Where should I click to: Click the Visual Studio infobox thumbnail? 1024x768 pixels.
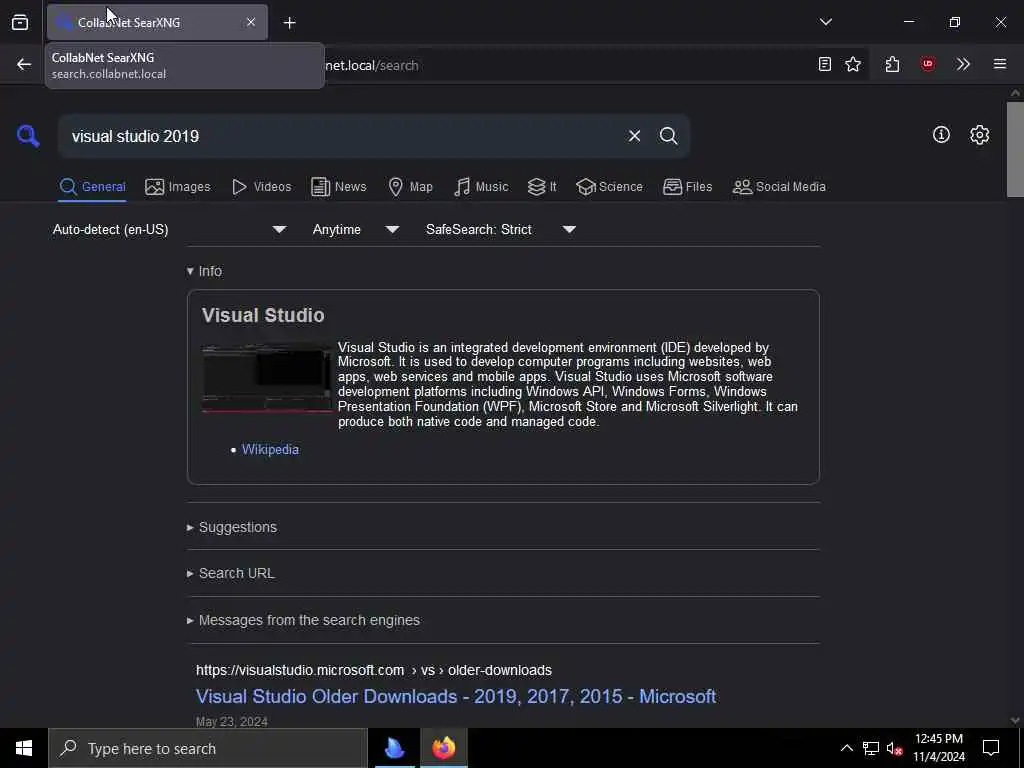pos(267,378)
